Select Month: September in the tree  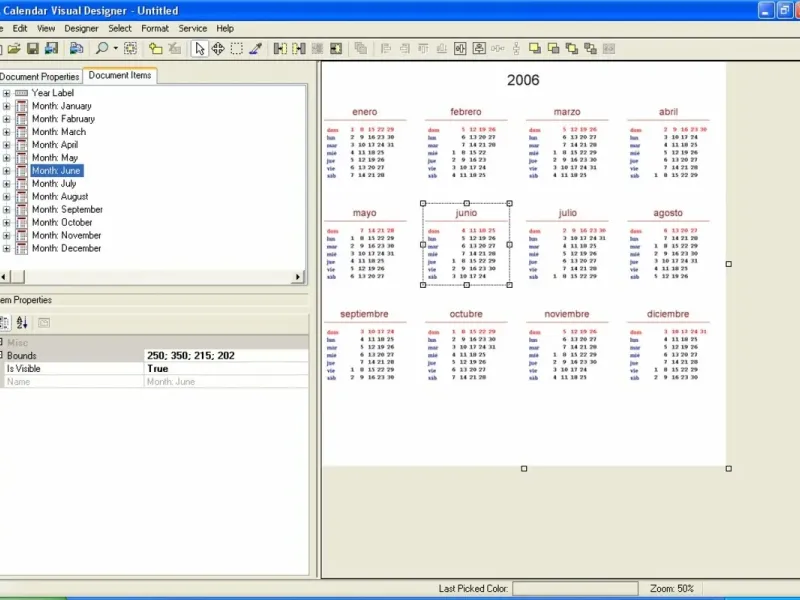(x=67, y=210)
